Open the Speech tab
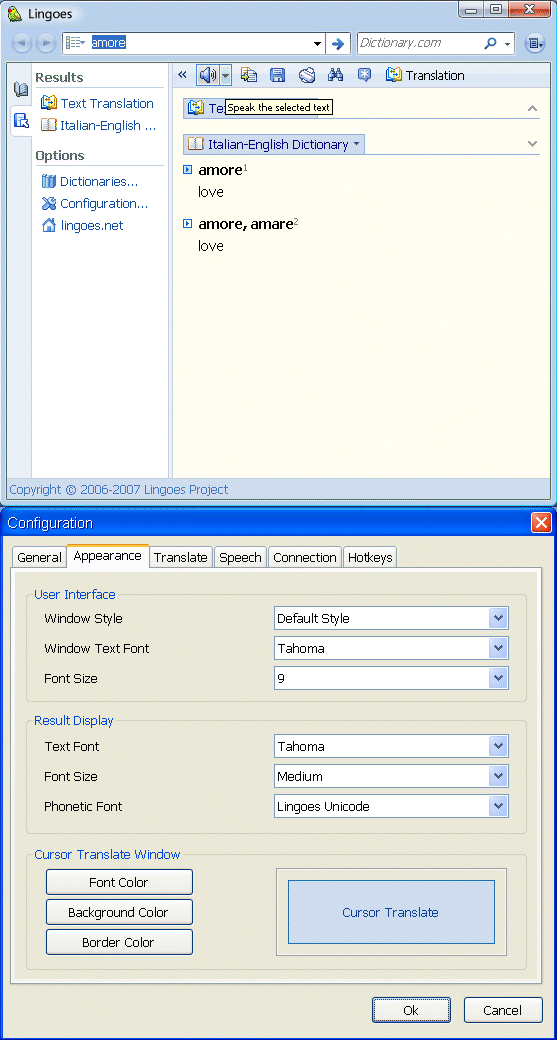 (x=240, y=557)
